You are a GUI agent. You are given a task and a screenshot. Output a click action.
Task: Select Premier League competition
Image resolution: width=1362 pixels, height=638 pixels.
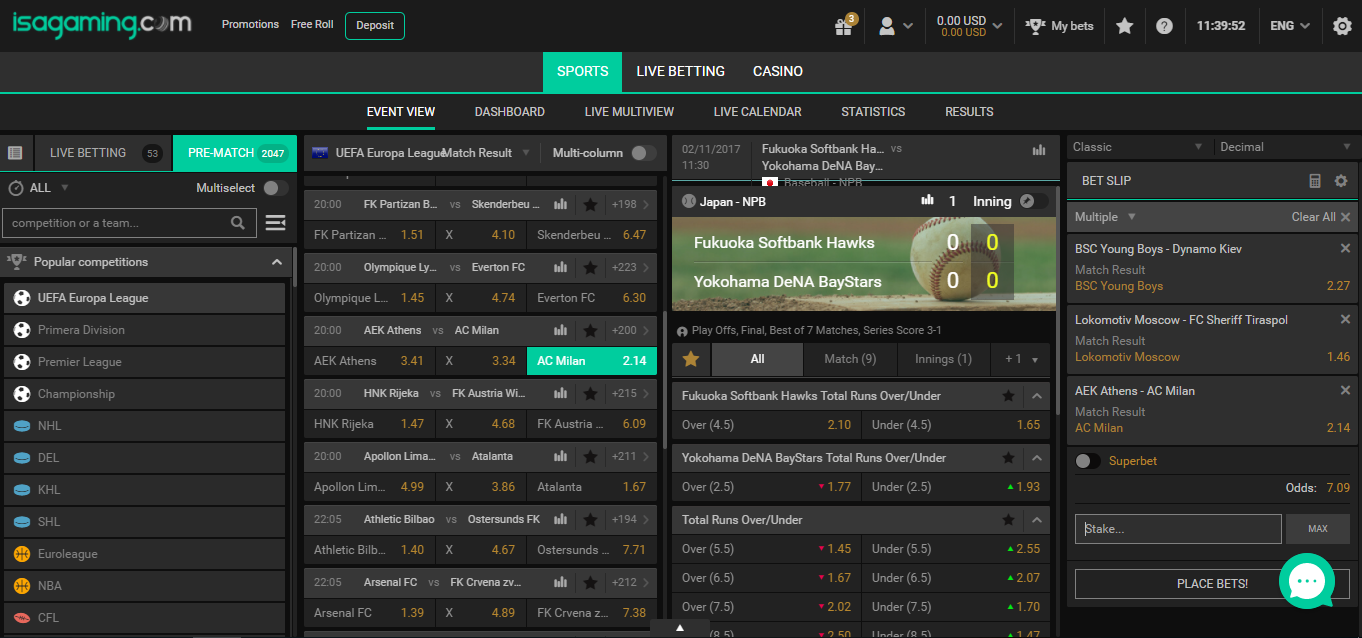pos(145,362)
